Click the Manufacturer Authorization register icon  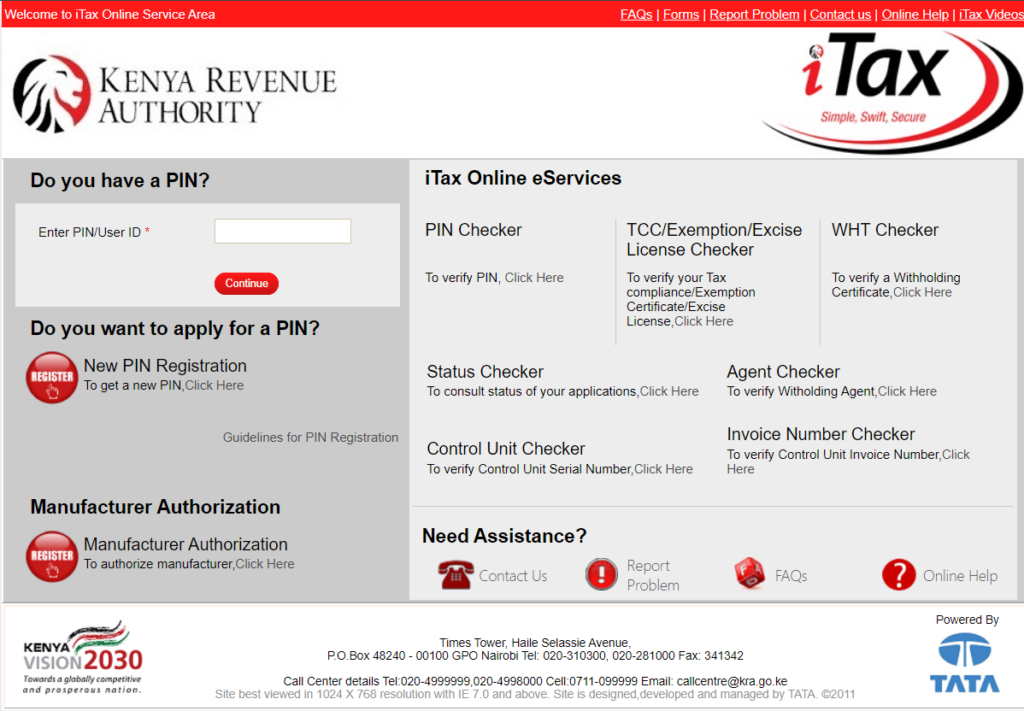click(52, 556)
